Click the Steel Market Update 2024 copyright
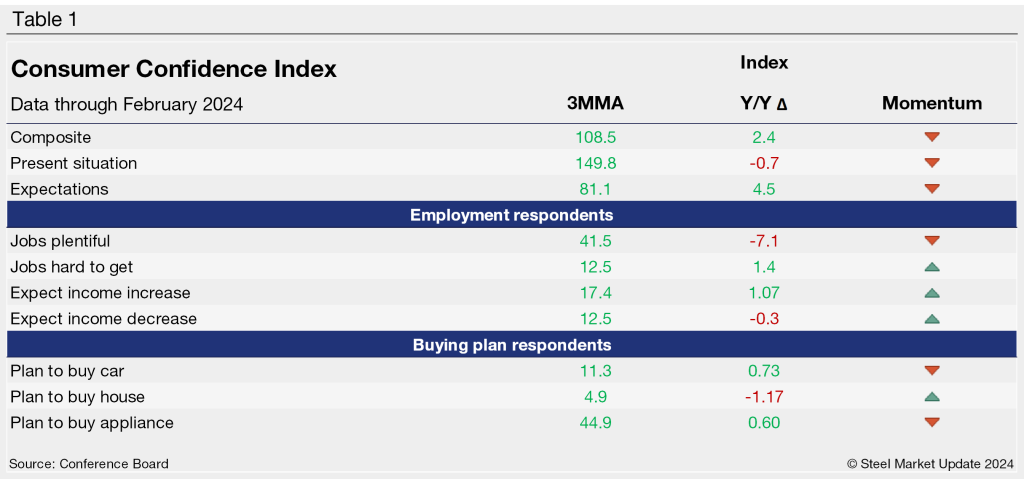 [x=929, y=463]
